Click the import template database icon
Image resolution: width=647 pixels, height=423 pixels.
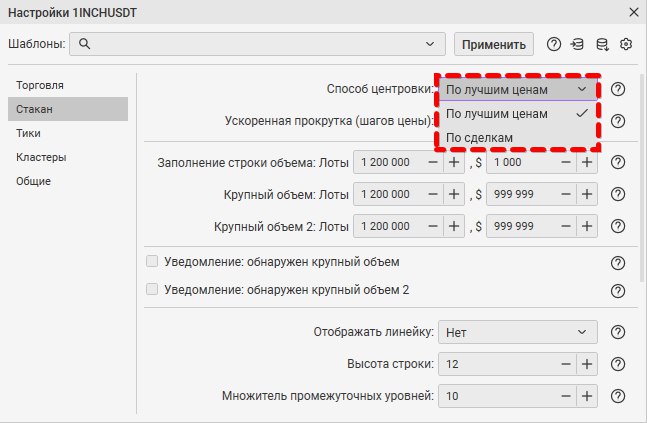coord(577,44)
